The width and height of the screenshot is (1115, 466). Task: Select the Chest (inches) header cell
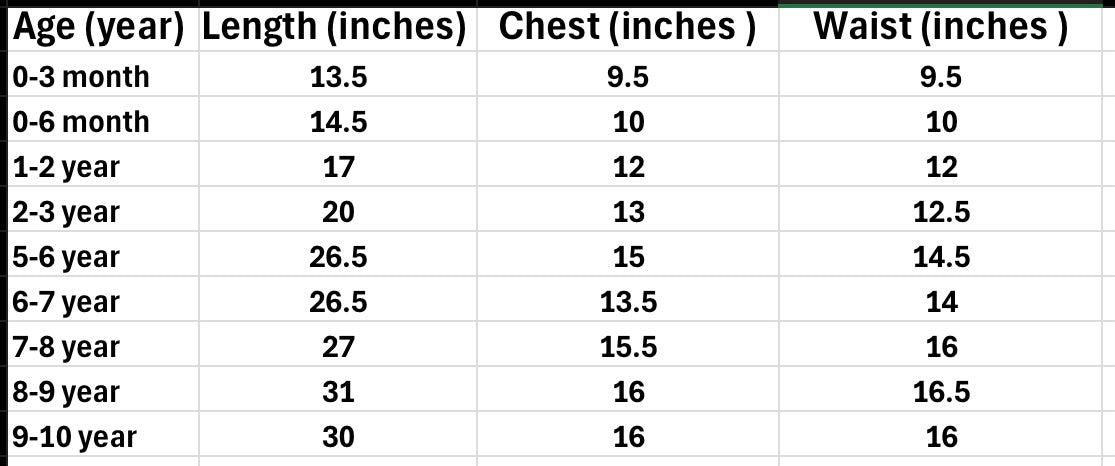click(628, 28)
